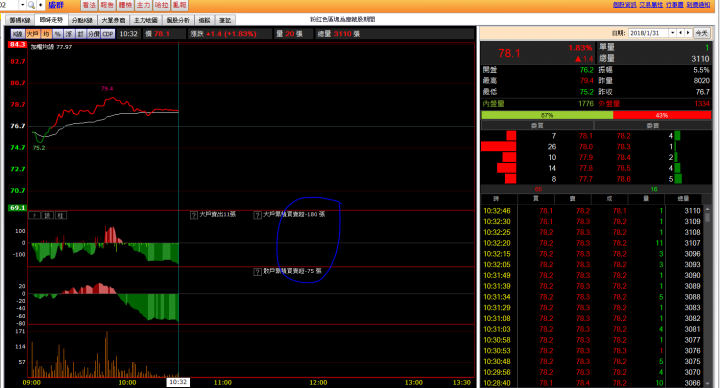This screenshot has width=720, height=388.
Task: Click the 主力 toolbar button
Action: (143, 5)
